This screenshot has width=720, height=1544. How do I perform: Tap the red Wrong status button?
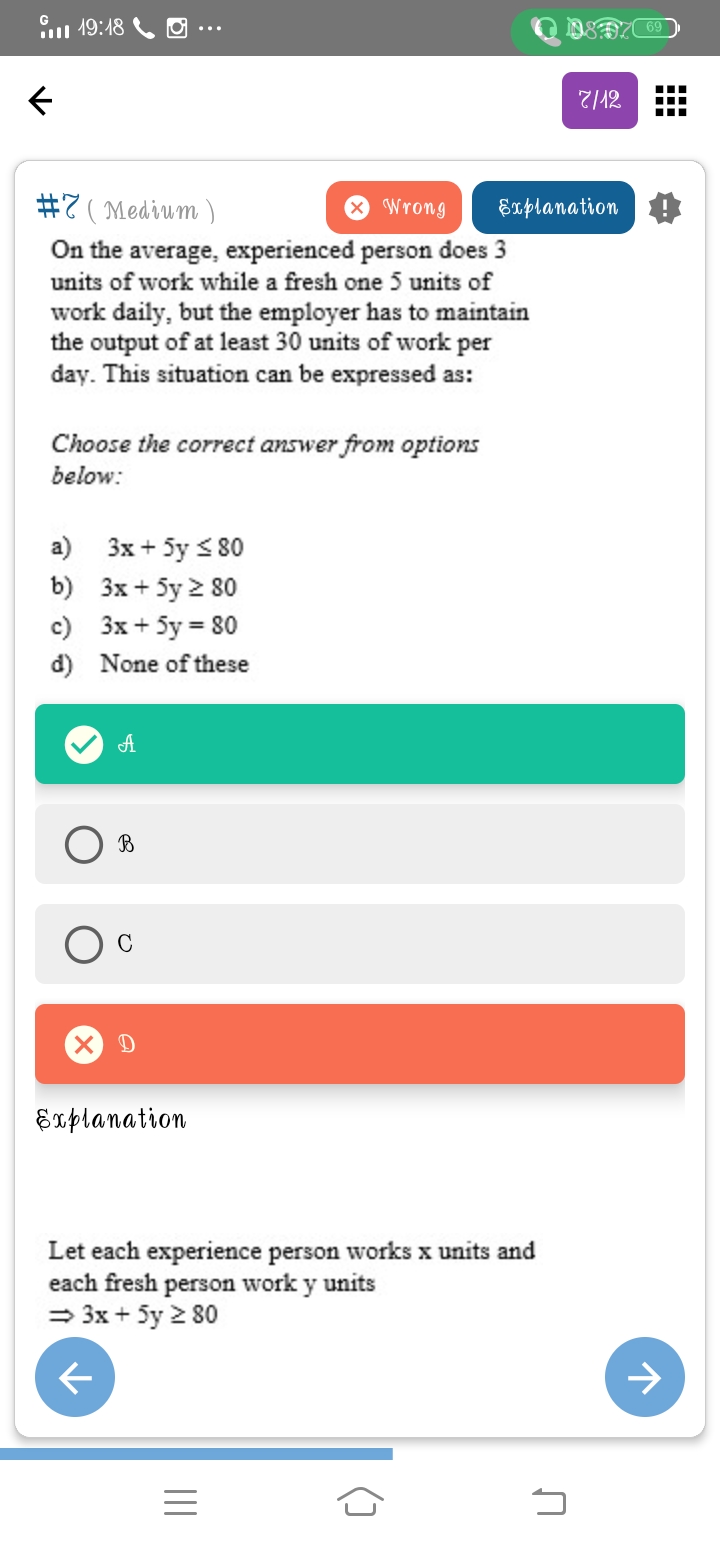[394, 207]
